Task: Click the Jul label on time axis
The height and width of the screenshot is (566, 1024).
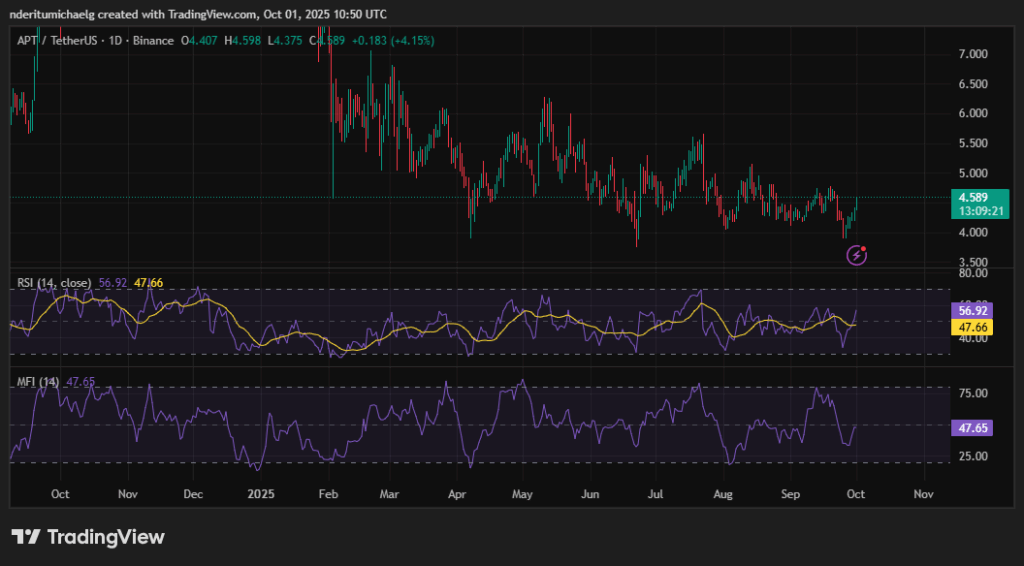Action: [x=657, y=494]
